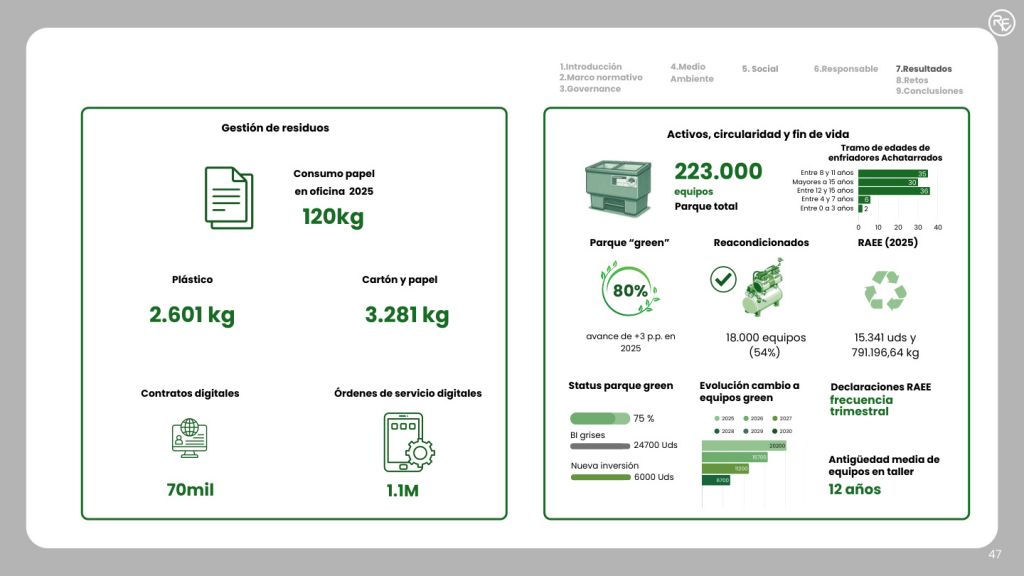Select the 8.Retos navigation item
This screenshot has width=1024, height=576.
point(912,80)
